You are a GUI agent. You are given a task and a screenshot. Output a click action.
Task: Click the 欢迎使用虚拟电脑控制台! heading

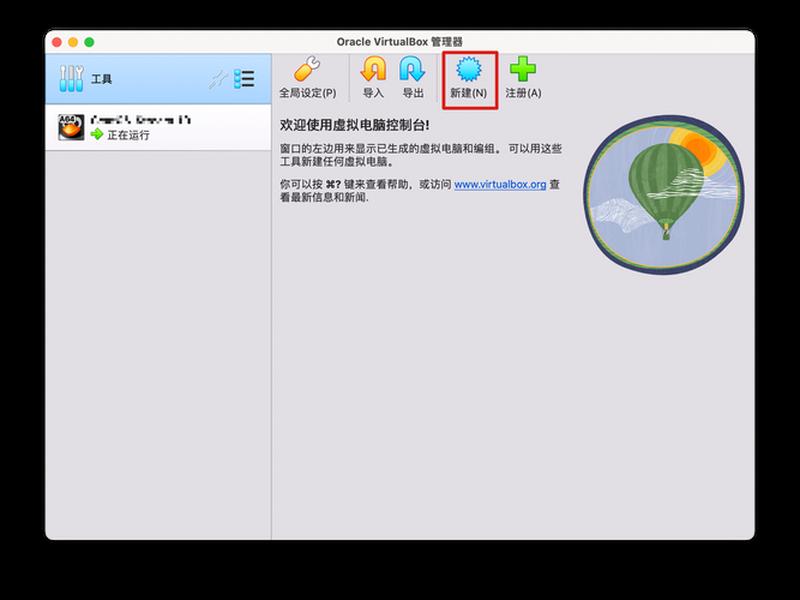(x=355, y=125)
